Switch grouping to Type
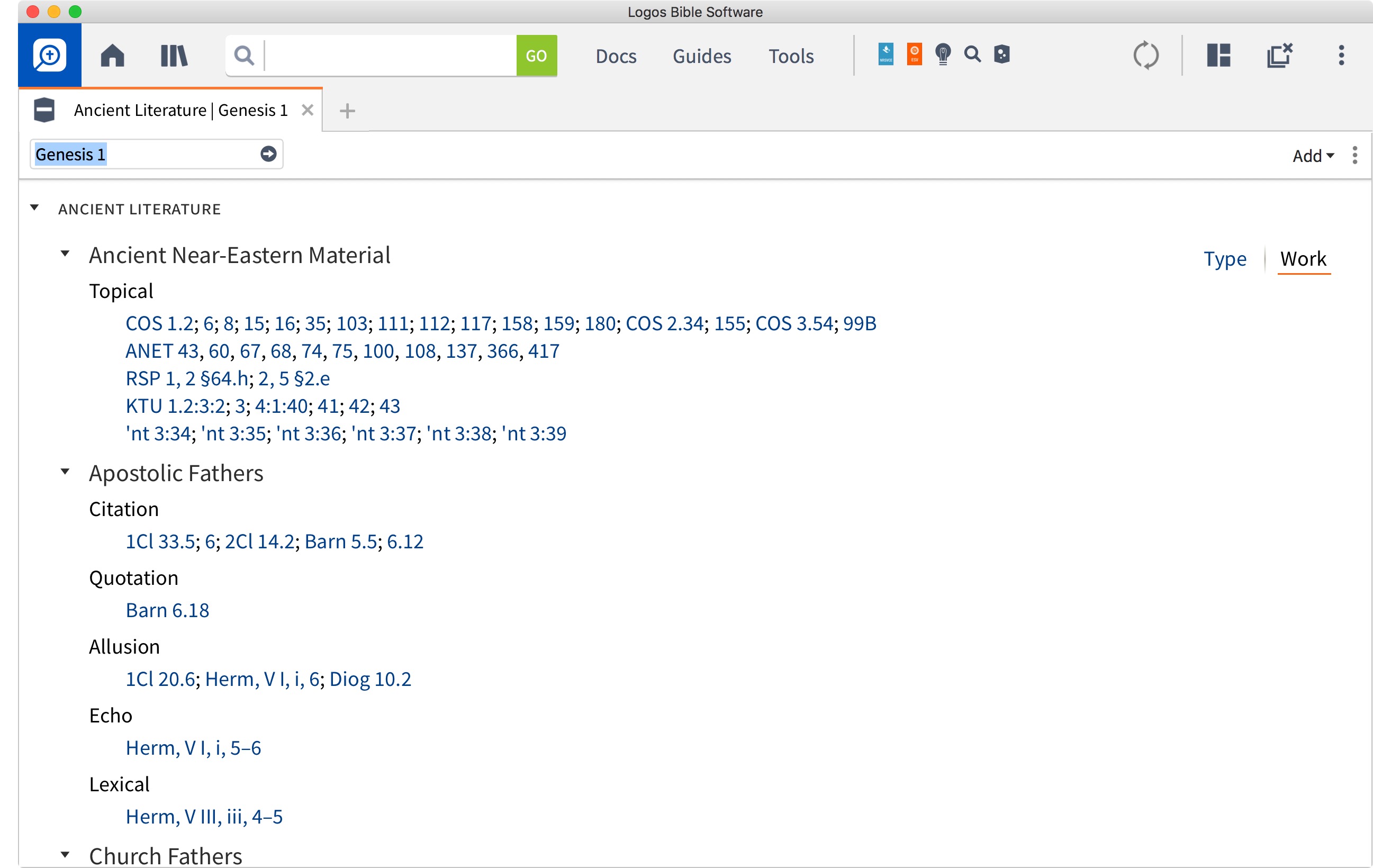 pos(1225,259)
